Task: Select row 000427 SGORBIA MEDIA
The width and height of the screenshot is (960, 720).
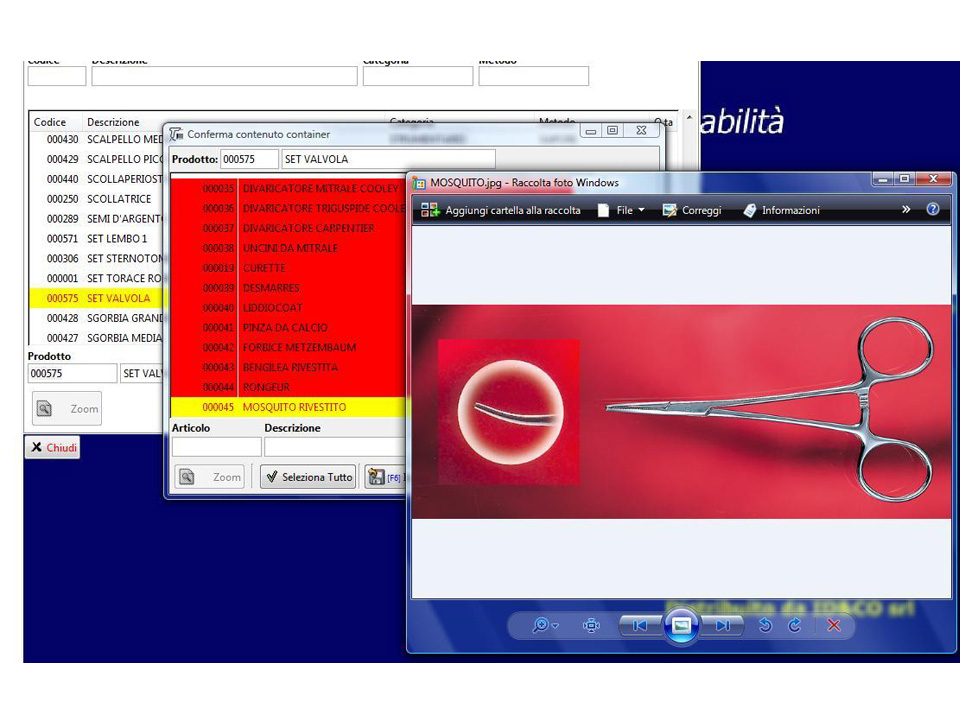Action: [x=96, y=338]
